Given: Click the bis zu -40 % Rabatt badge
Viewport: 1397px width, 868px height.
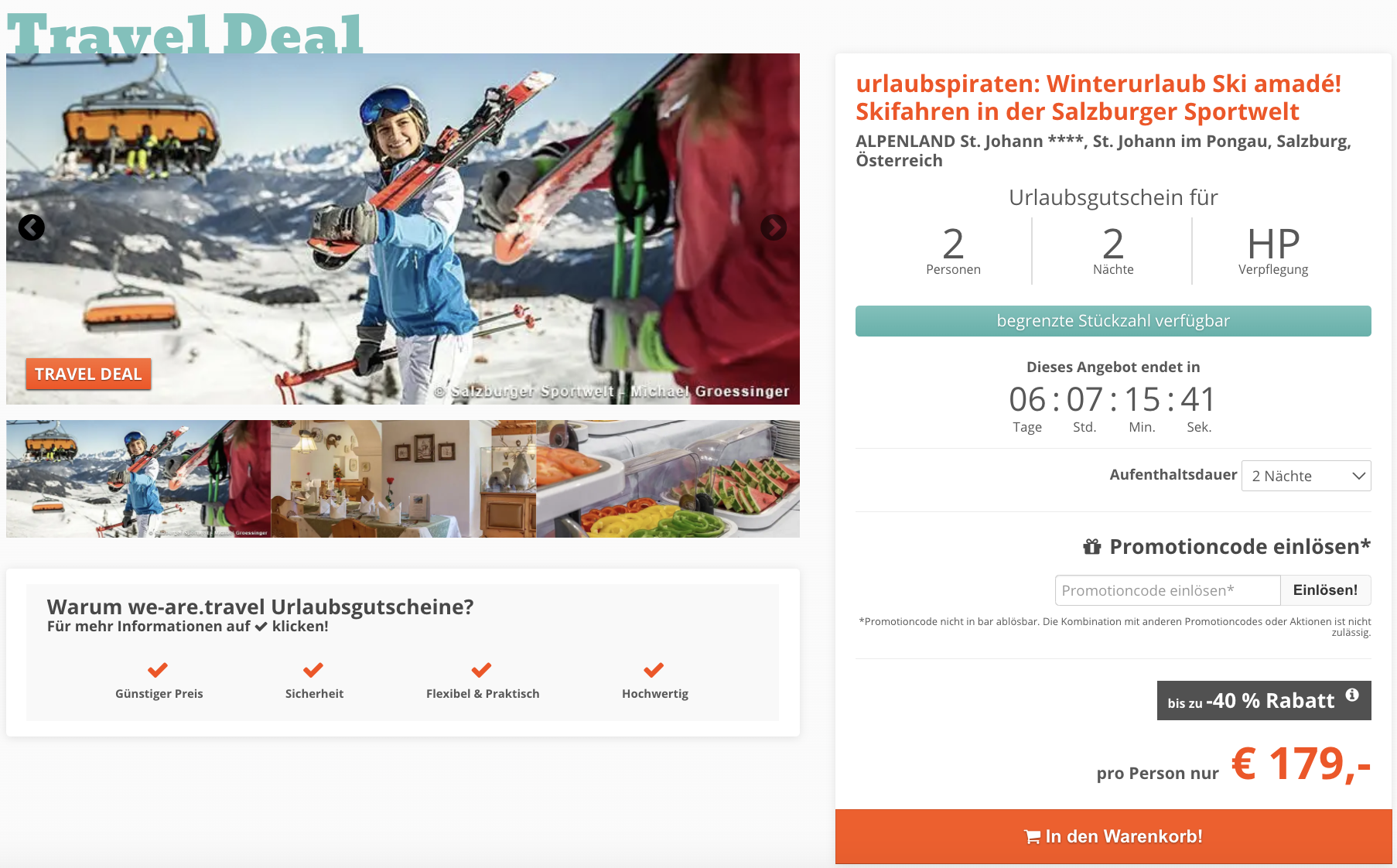Looking at the screenshot, I should [x=1264, y=700].
